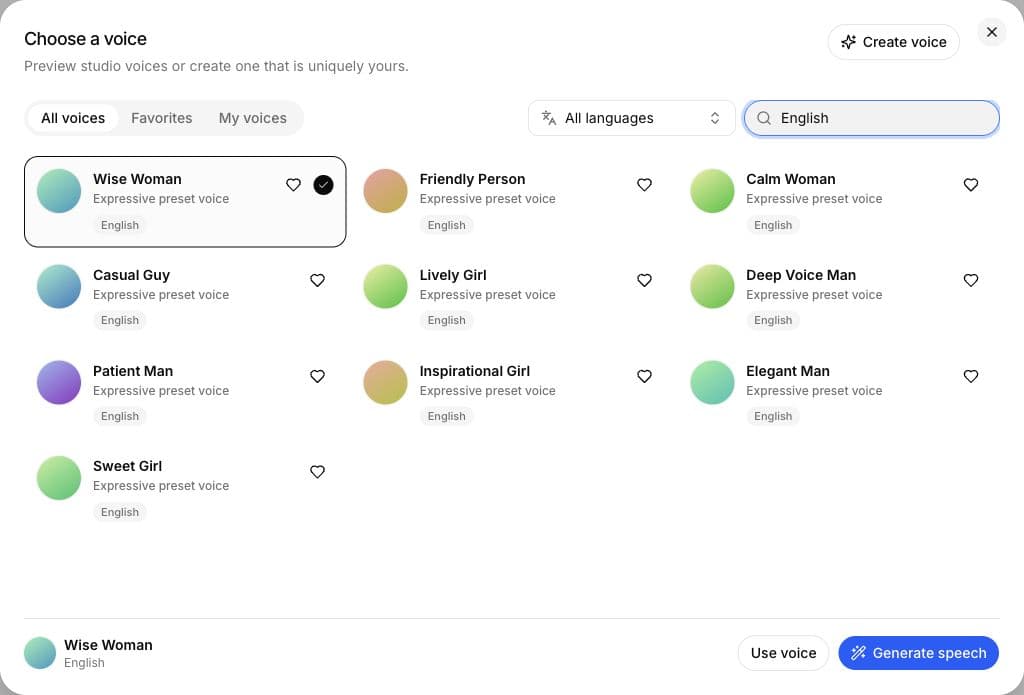The width and height of the screenshot is (1024, 695).
Task: Click the English tag under Casual Guy
Action: 120,320
